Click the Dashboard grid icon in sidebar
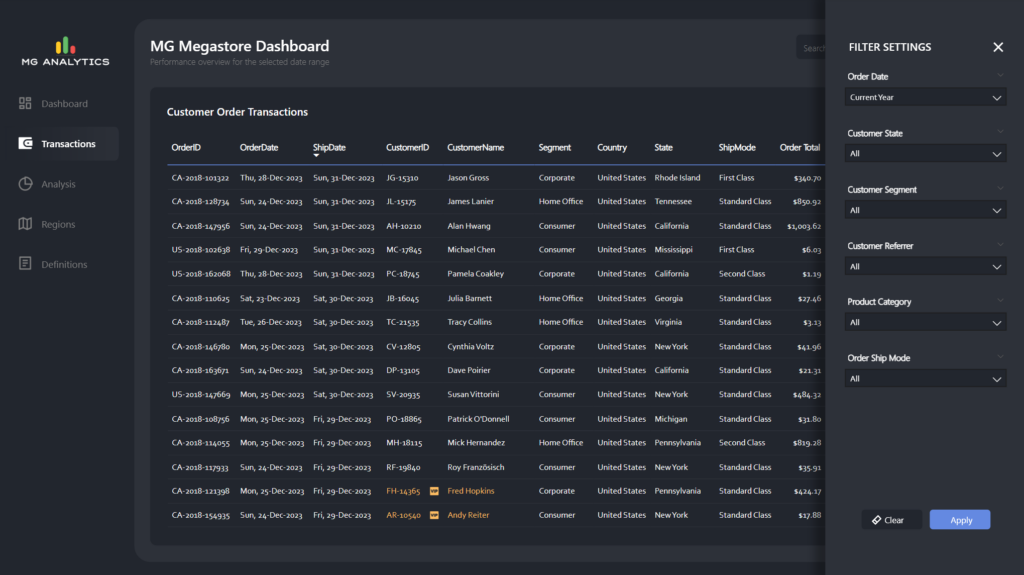 pyautogui.click(x=25, y=103)
